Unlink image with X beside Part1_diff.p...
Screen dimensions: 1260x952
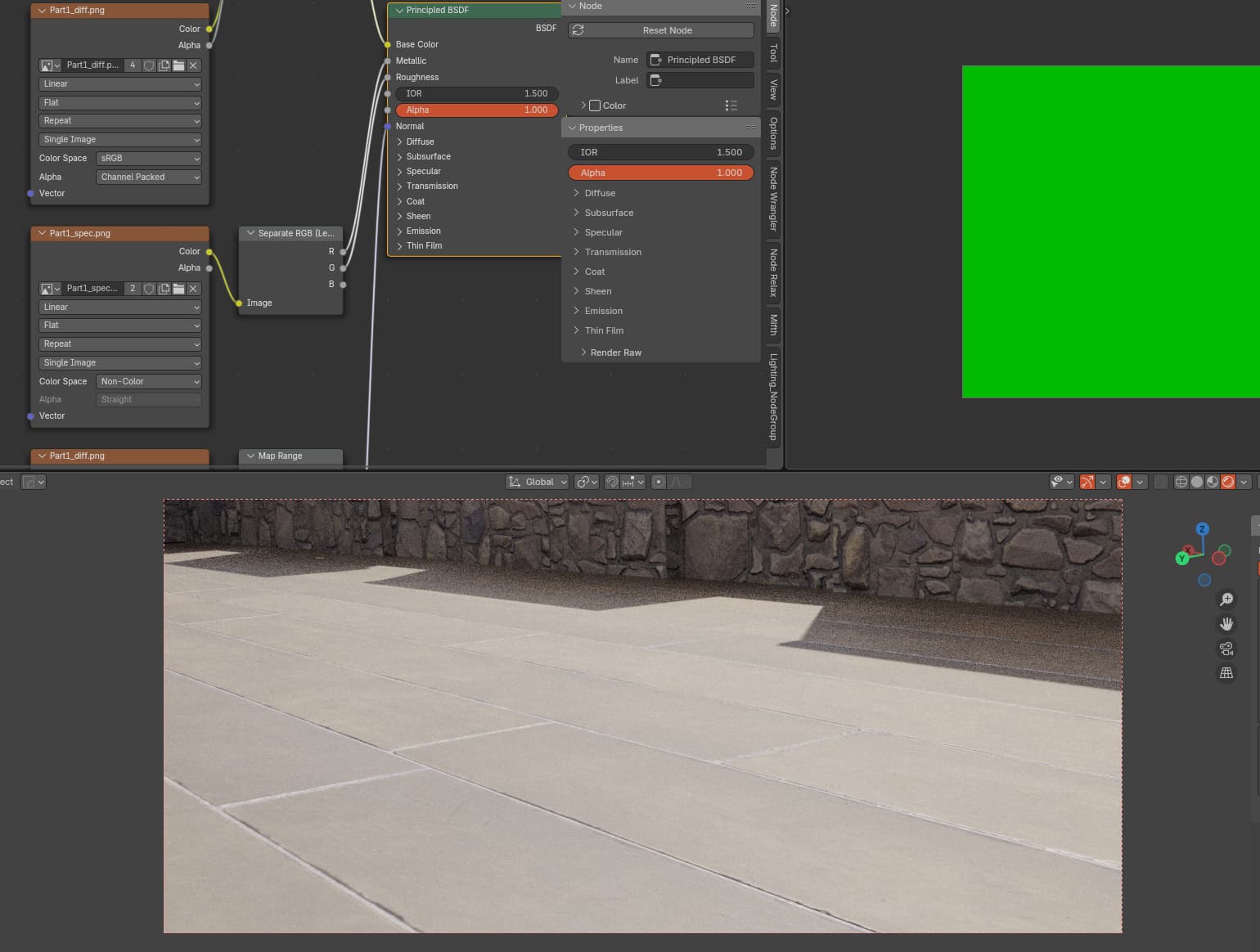pos(193,65)
